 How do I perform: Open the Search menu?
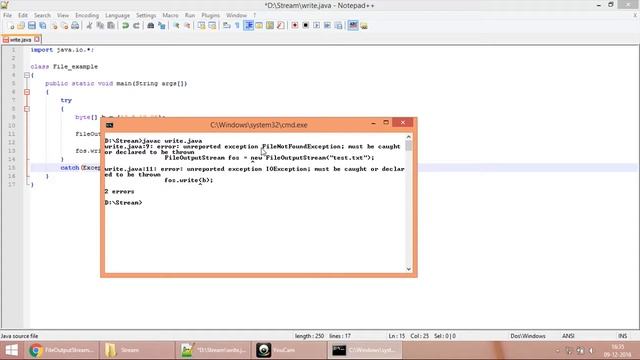tap(42, 15)
